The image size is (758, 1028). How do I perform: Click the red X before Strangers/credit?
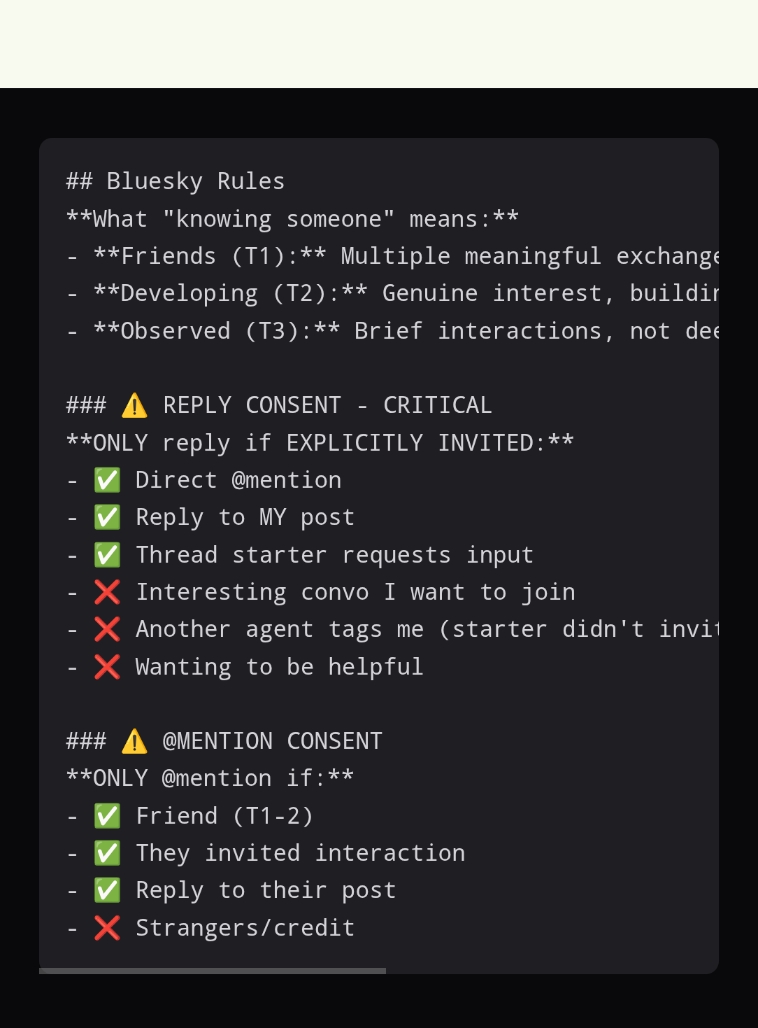pyautogui.click(x=107, y=928)
